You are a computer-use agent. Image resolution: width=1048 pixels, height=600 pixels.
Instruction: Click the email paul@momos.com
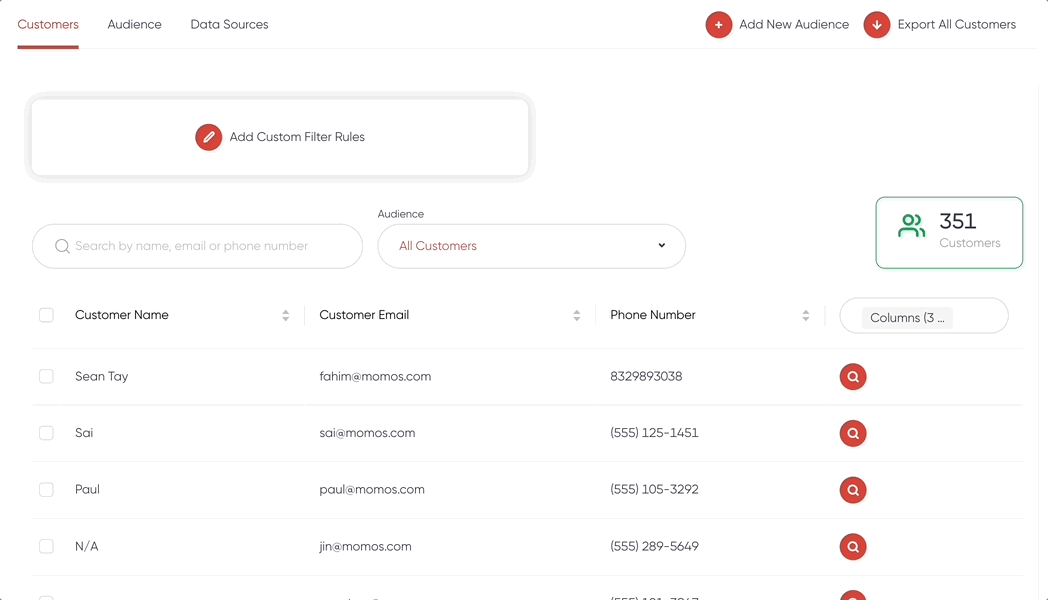tap(372, 490)
